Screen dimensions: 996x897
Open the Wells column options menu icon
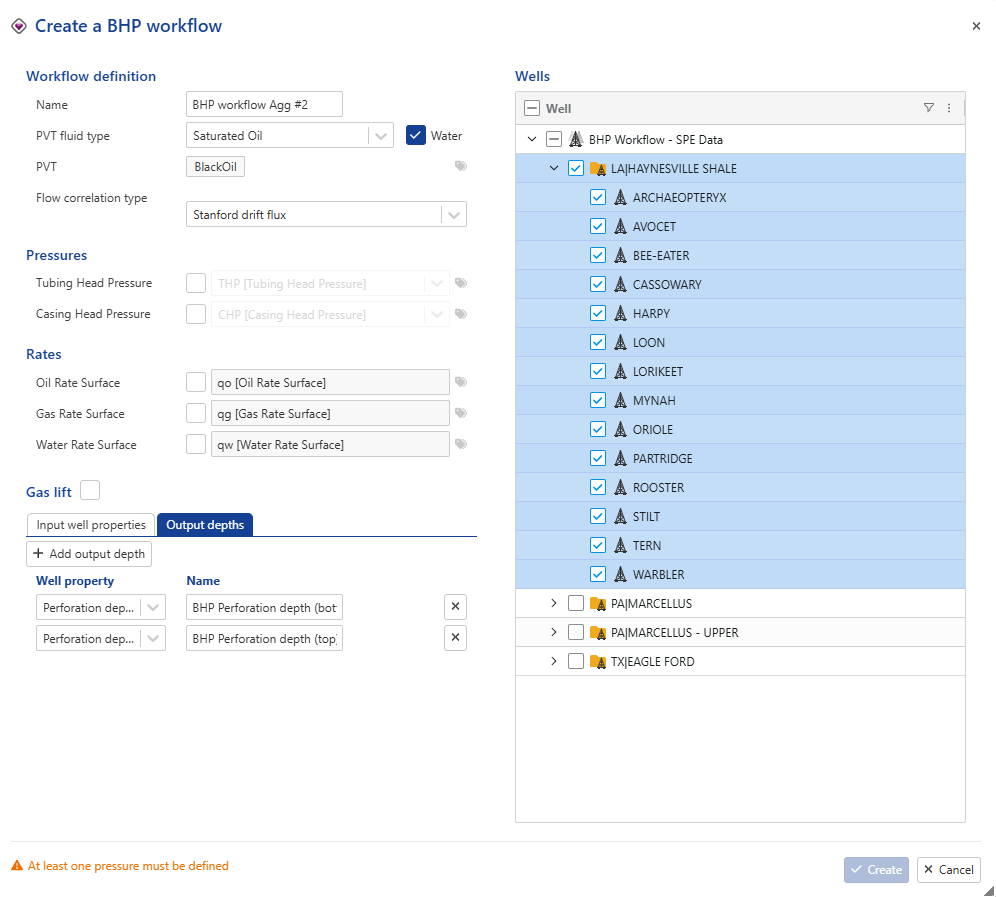(948, 108)
